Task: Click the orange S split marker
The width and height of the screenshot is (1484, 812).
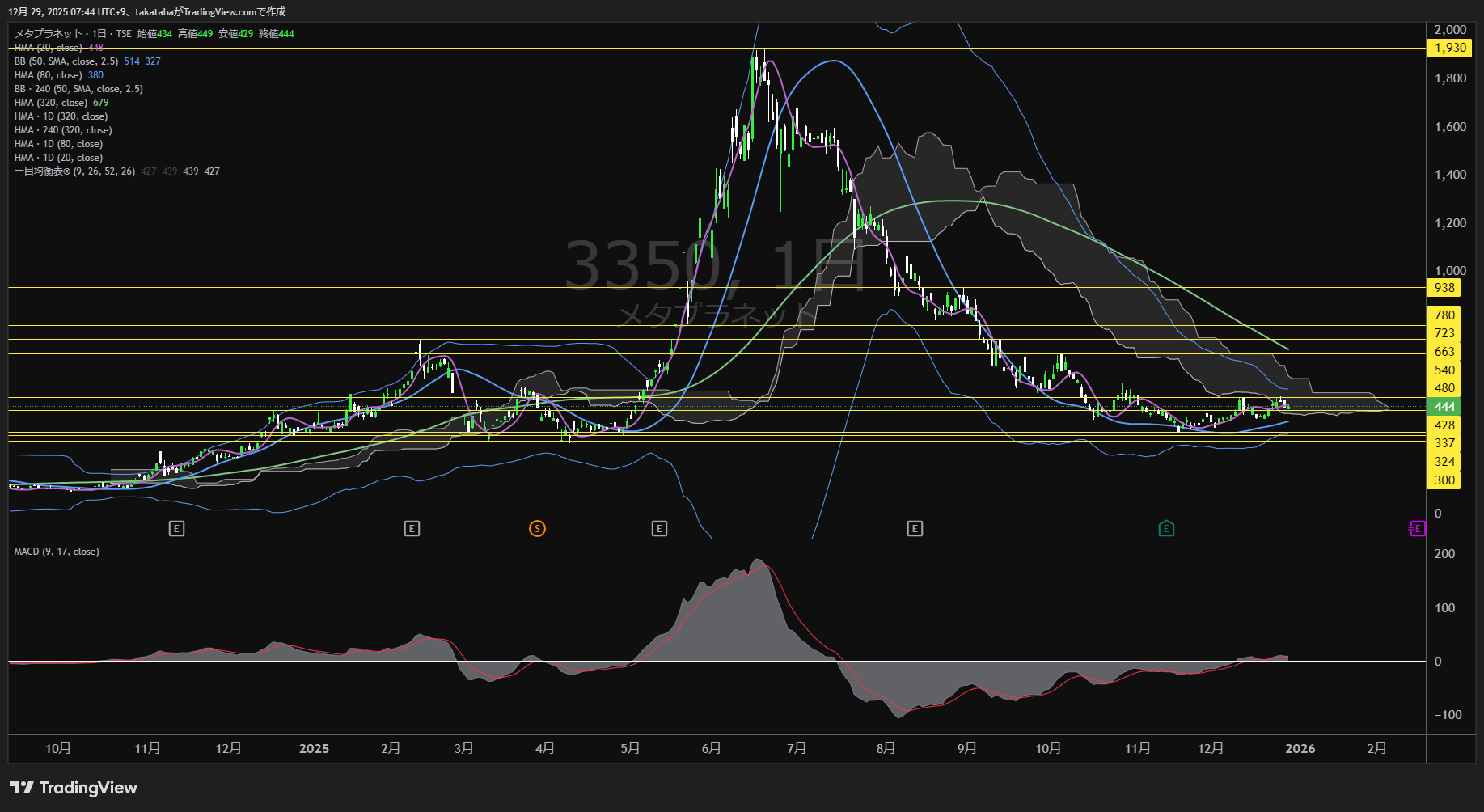Action: tap(537, 529)
